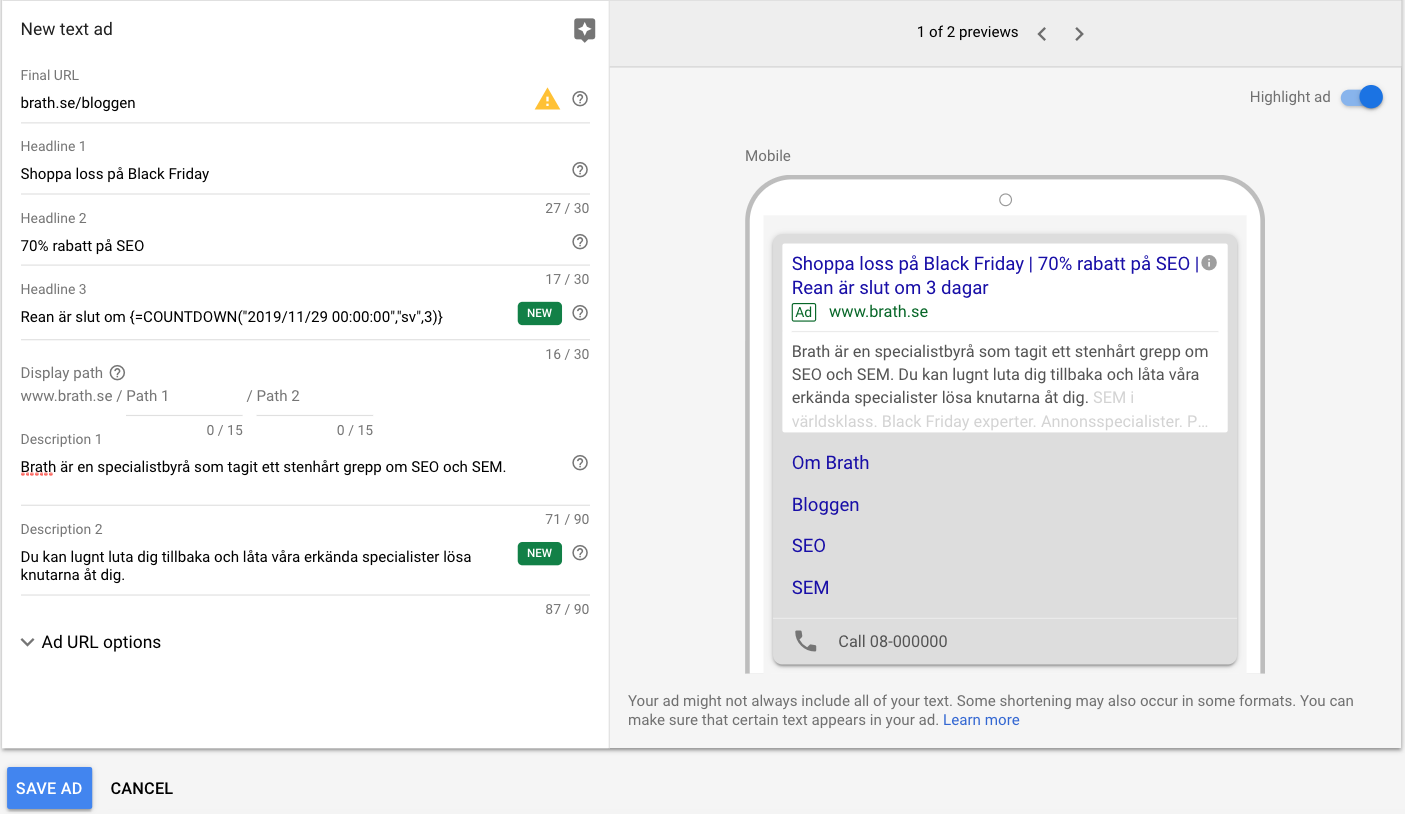This screenshot has height=814, width=1405.
Task: Click the phone icon in call extension
Action: pos(805,641)
